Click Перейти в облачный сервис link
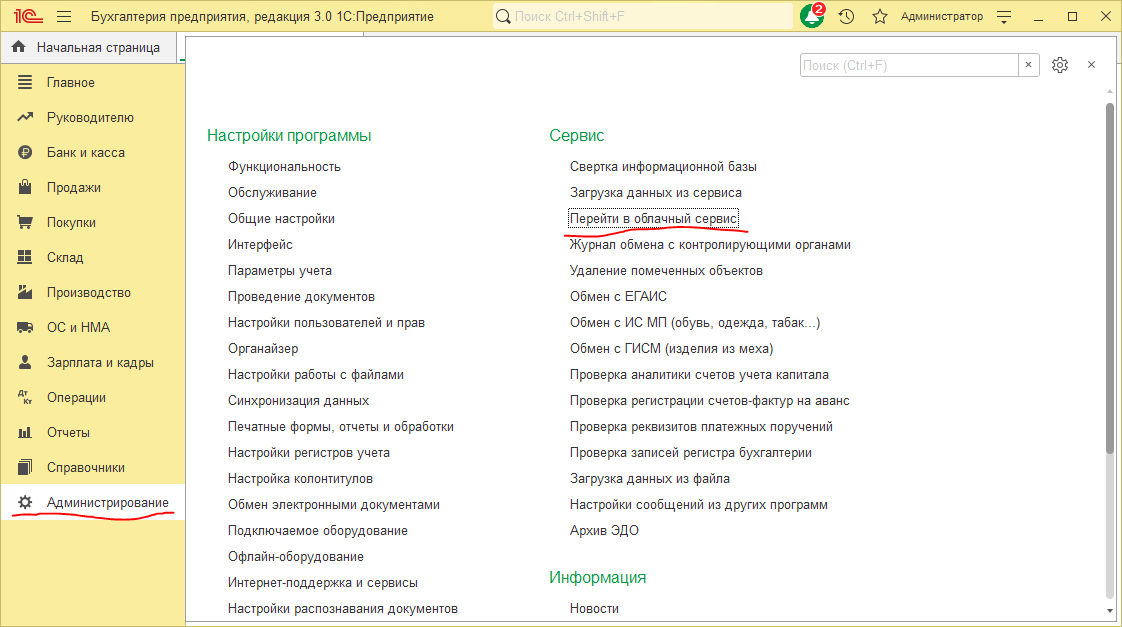 (x=653, y=218)
